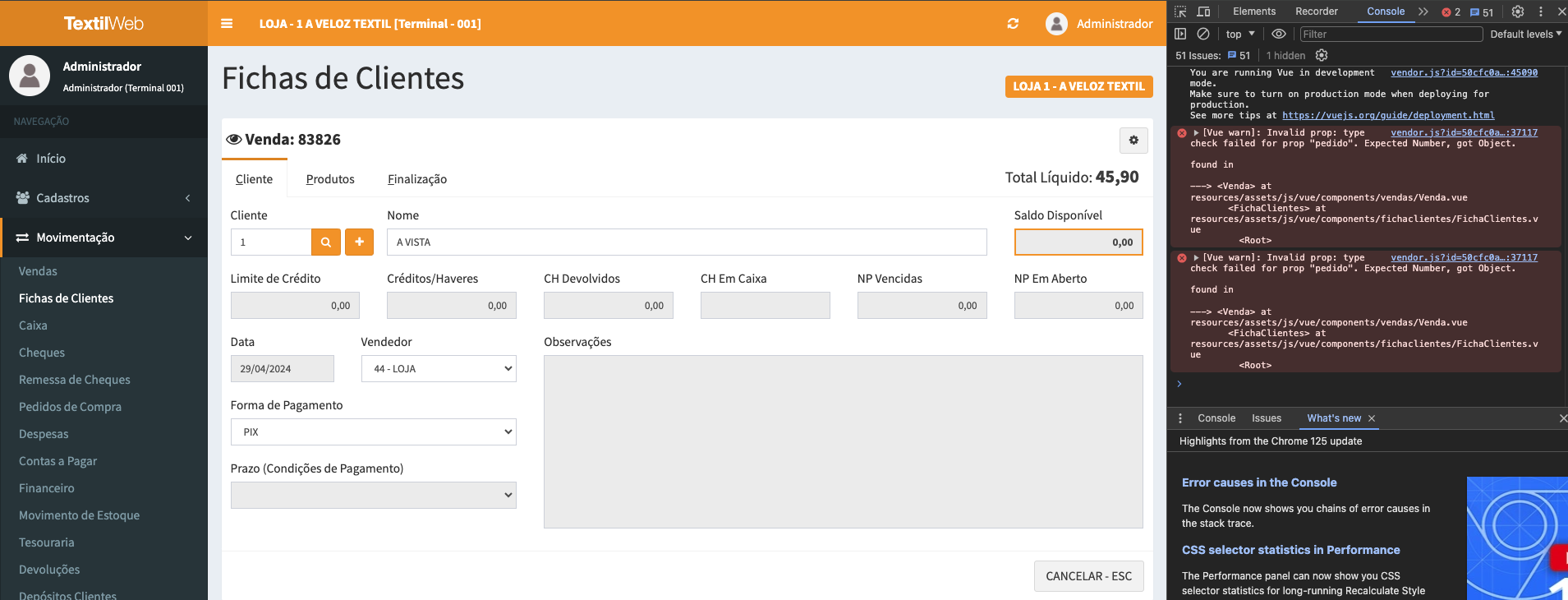Click the orange plus add-client button
1568x600 pixels.
(x=359, y=242)
